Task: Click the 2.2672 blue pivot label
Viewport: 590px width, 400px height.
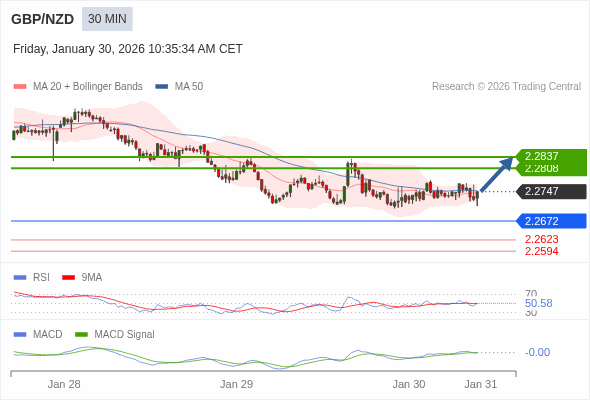Action: (551, 221)
